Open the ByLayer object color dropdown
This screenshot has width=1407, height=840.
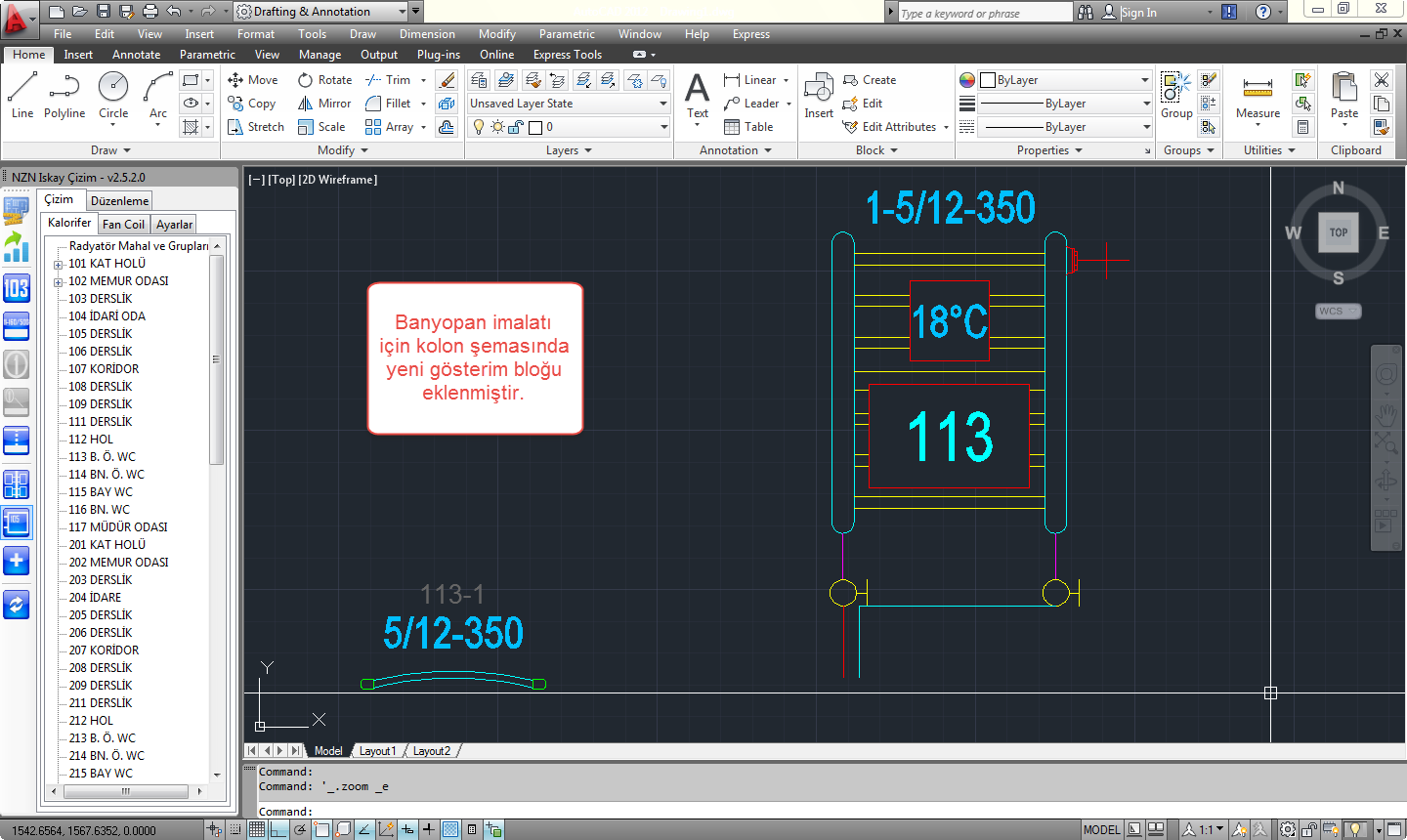coord(1066,80)
